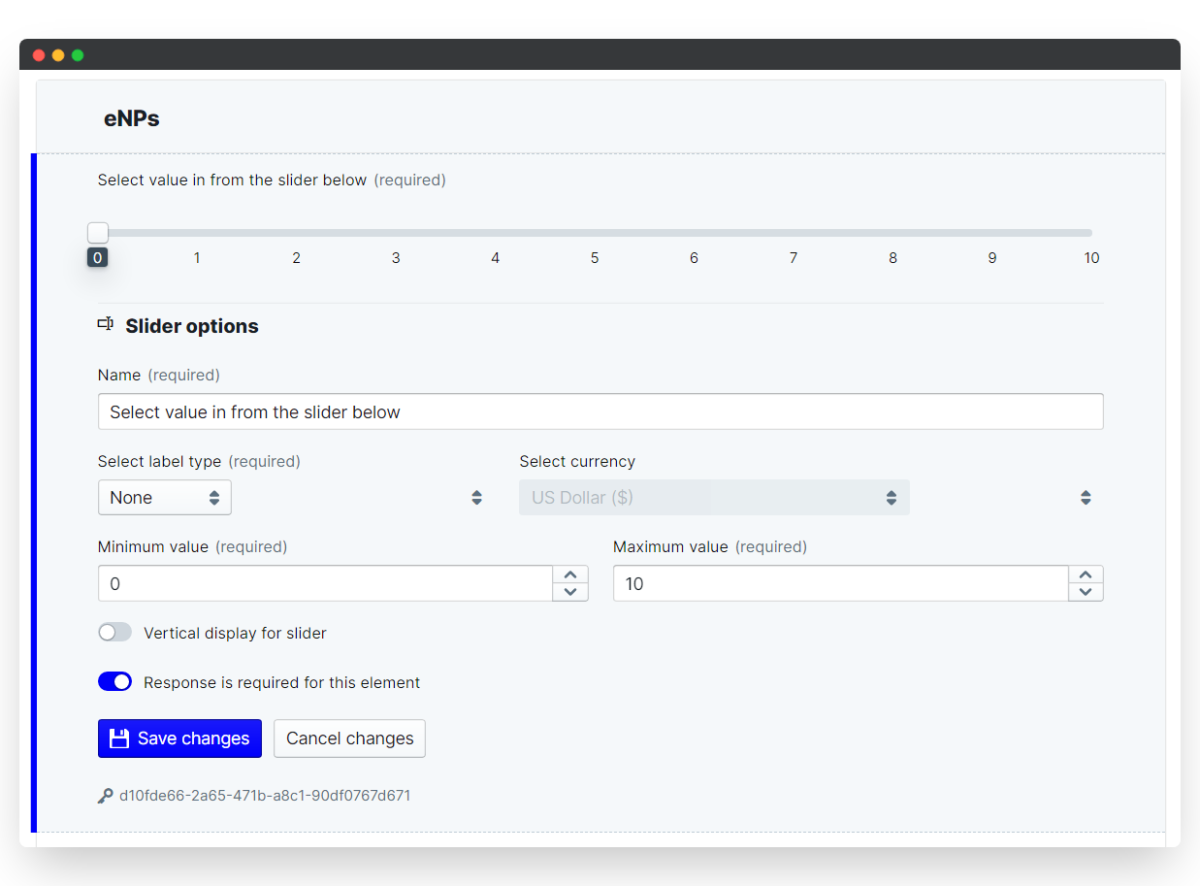Viewport: 1200px width, 886px height.
Task: Click the Maximum value input field
Action: coord(841,584)
